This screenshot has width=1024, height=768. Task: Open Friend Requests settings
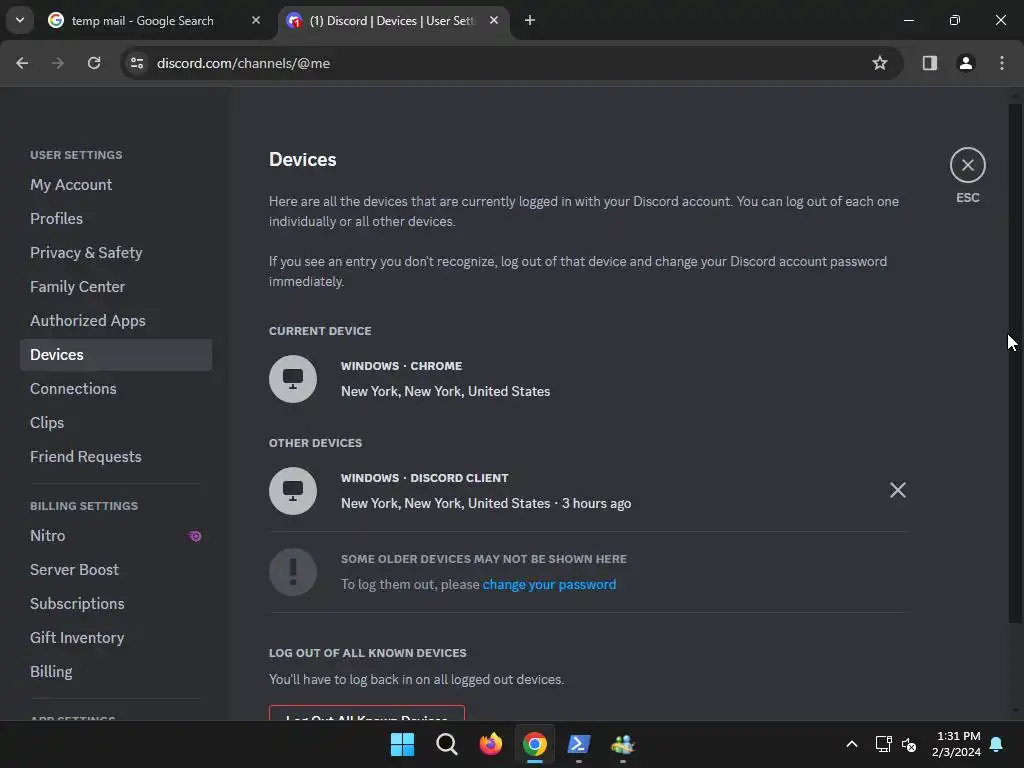[116, 456]
